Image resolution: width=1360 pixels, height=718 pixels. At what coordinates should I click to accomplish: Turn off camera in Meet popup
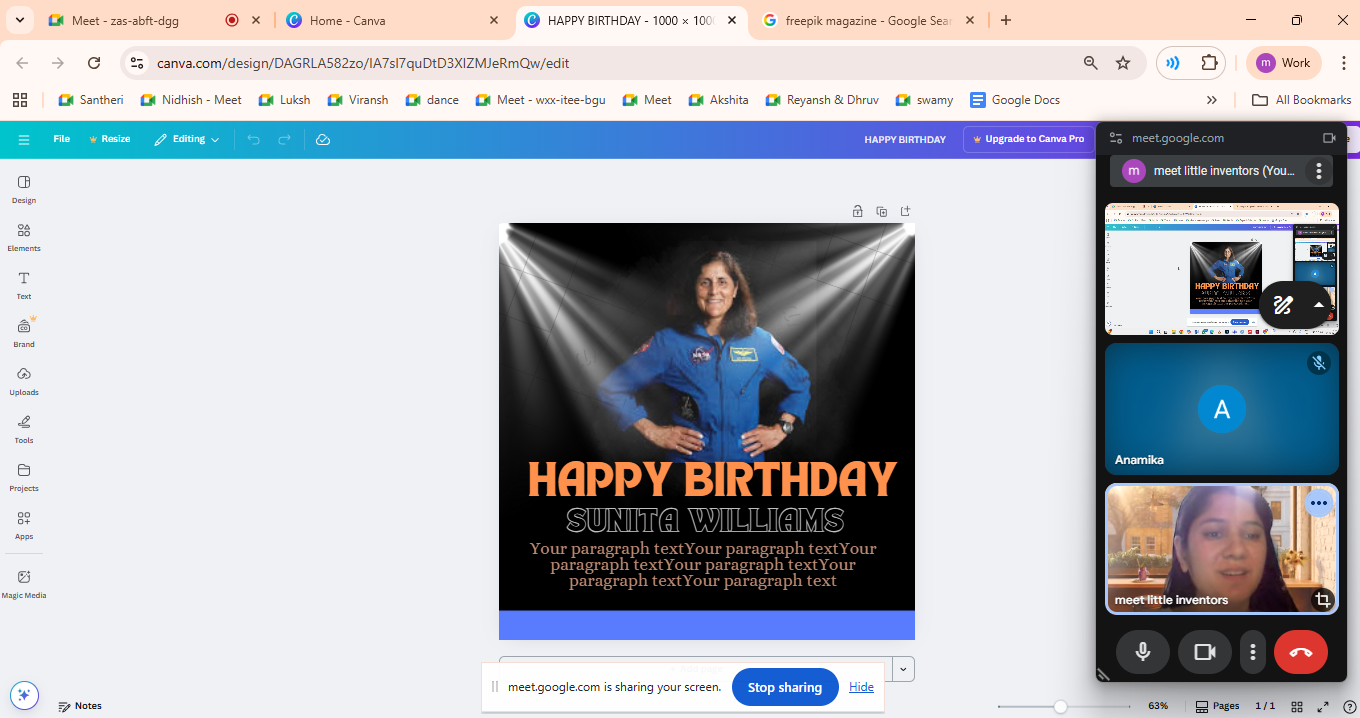(x=1204, y=652)
